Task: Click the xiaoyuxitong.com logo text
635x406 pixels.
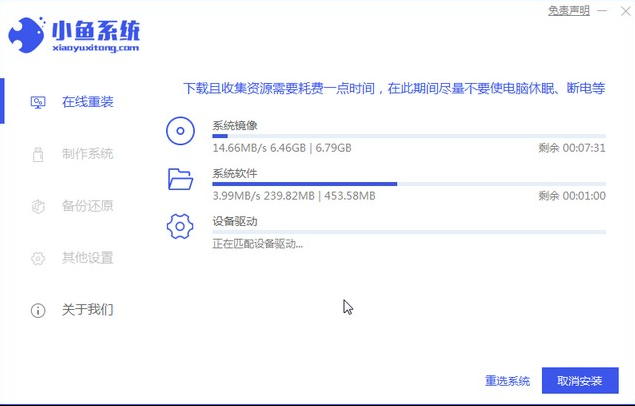Action: [96, 48]
